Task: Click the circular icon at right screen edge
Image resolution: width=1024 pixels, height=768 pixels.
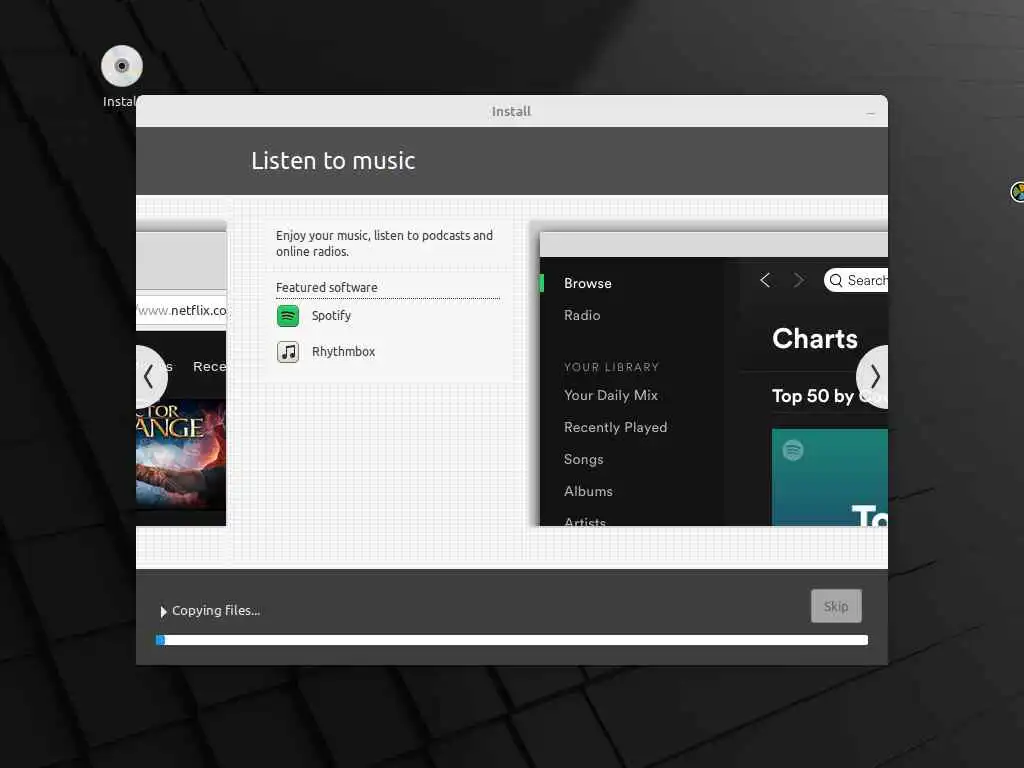Action: point(1017,192)
